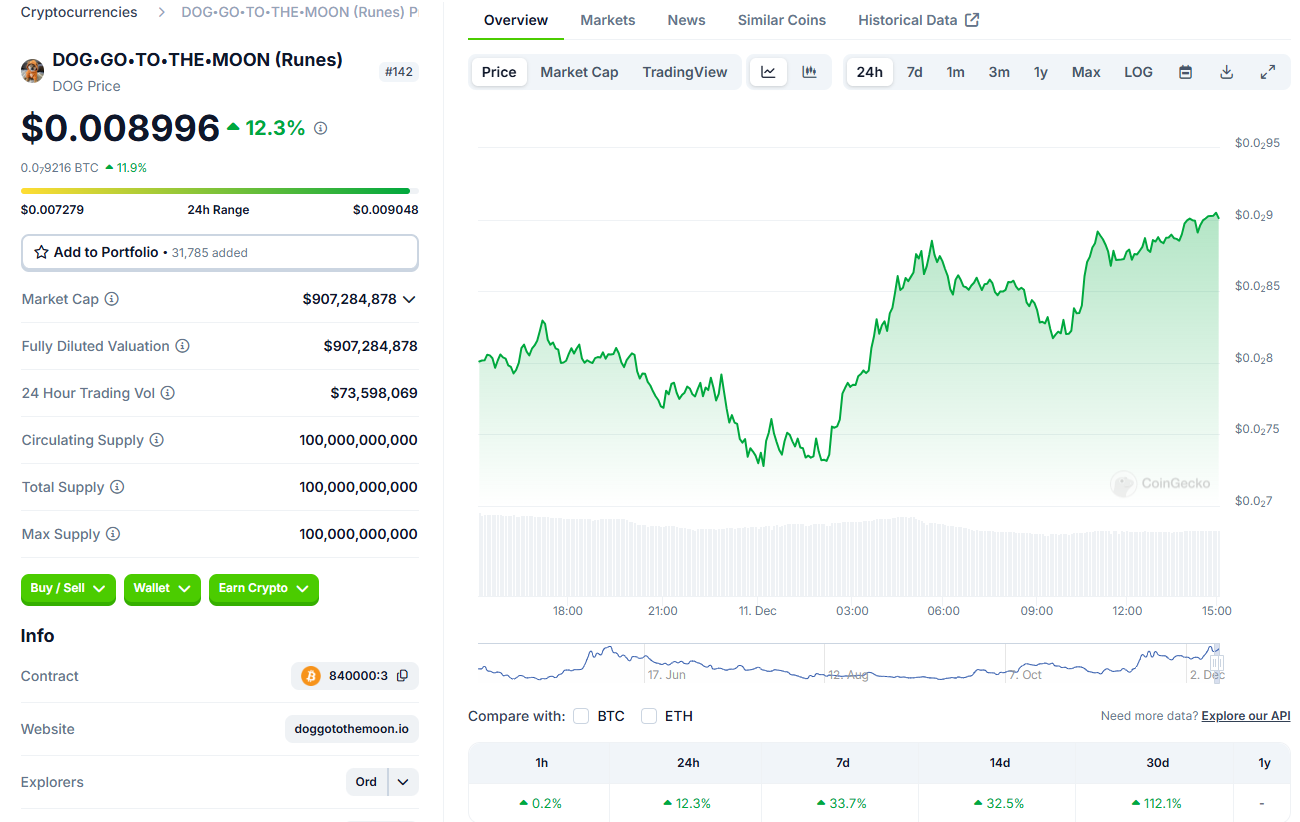Open the Ord explorers dropdown arrow
The height and width of the screenshot is (822, 1300).
click(x=403, y=782)
